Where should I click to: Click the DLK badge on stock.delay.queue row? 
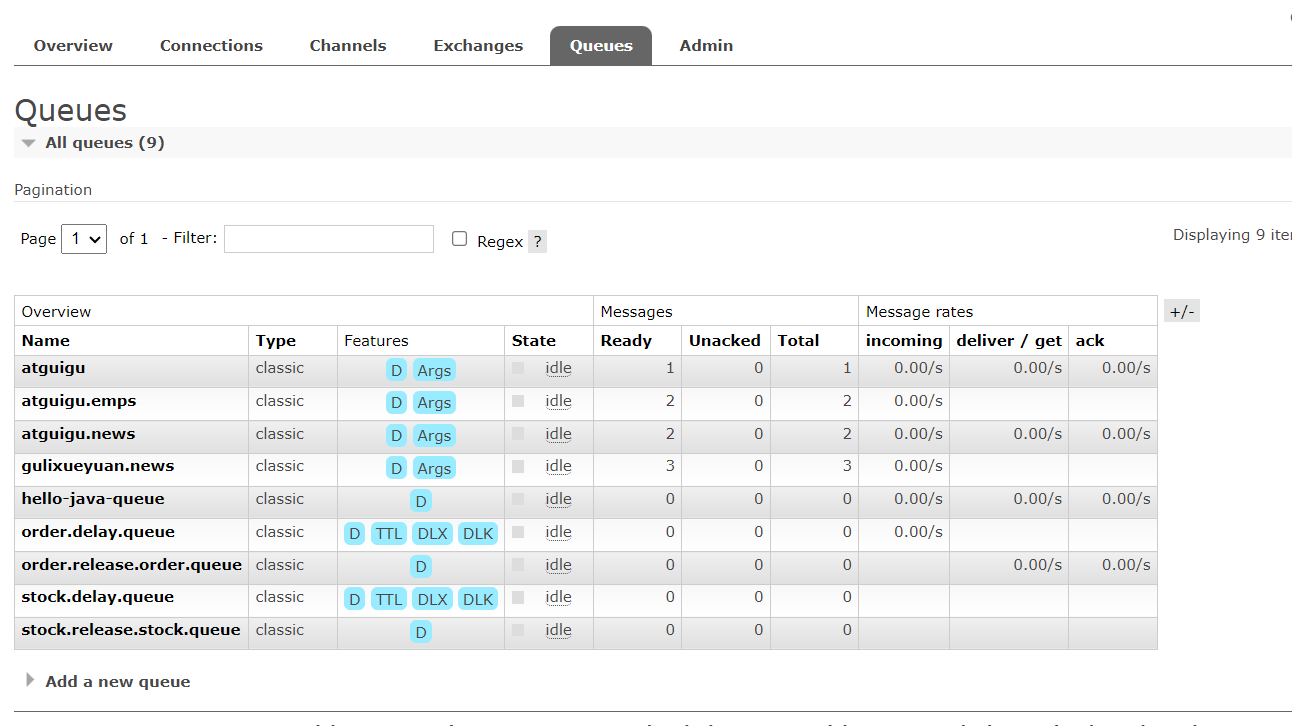coord(478,599)
